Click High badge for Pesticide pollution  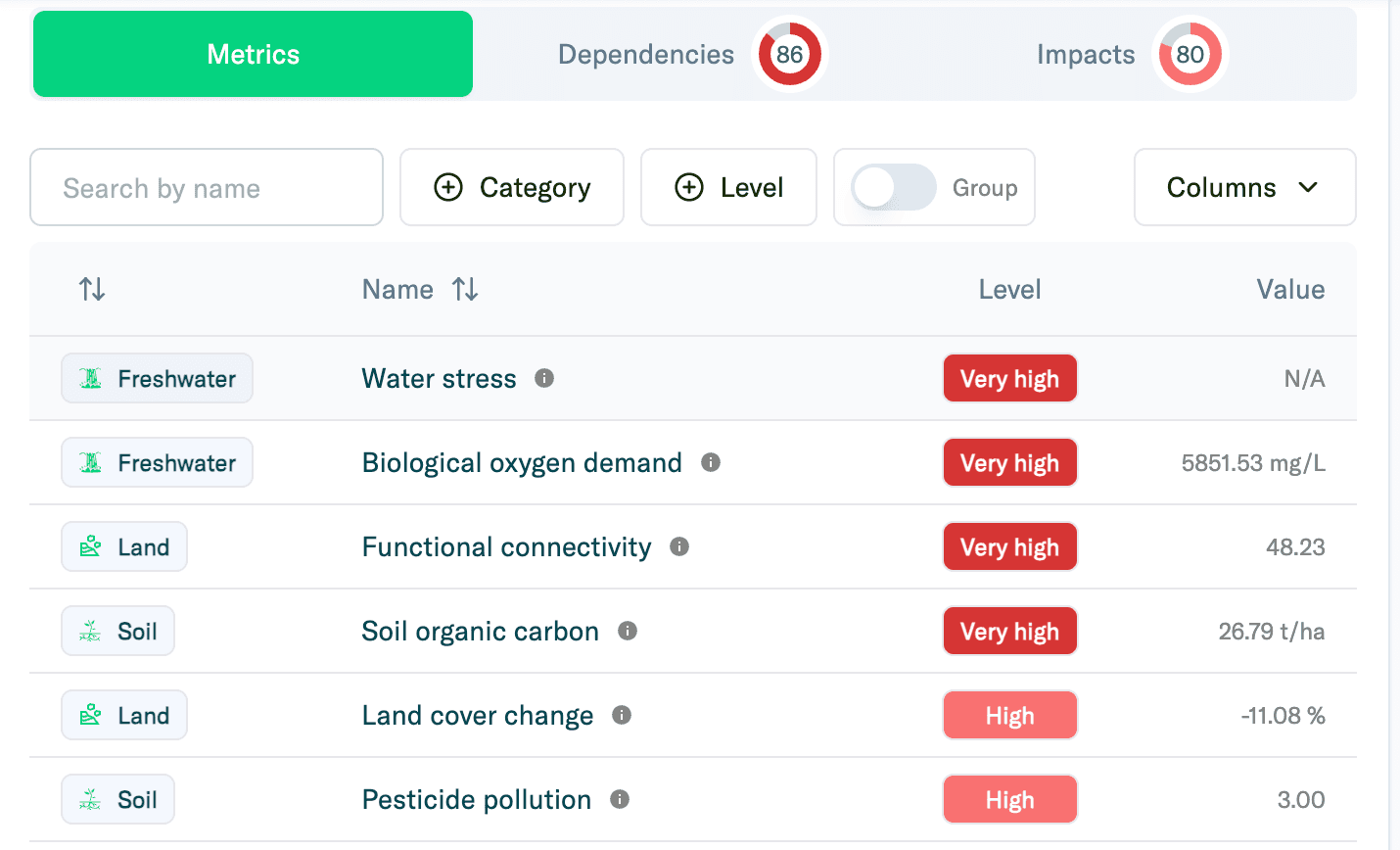(x=1009, y=799)
